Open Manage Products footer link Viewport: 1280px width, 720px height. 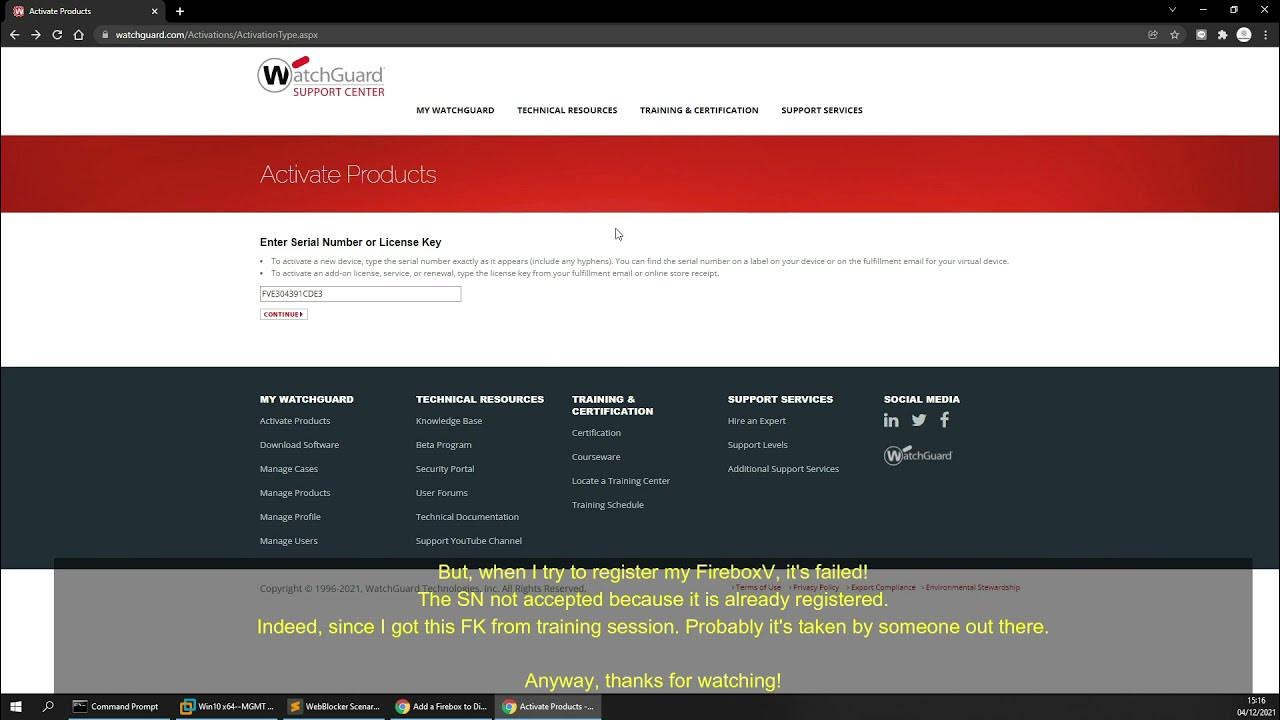[x=295, y=493]
